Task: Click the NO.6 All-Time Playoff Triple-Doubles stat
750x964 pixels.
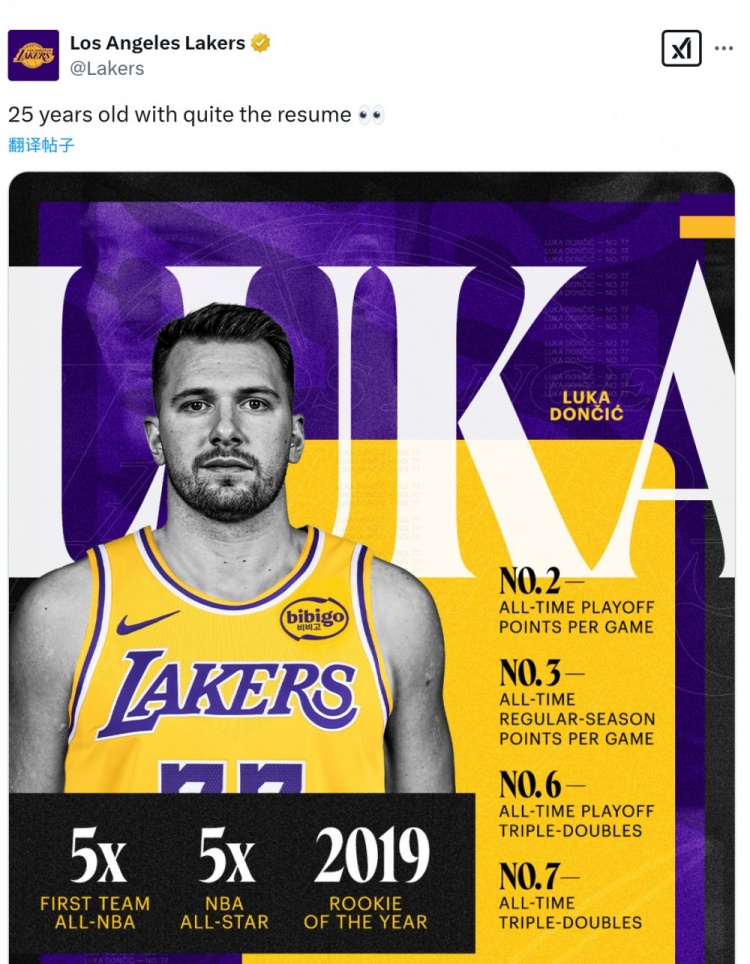Action: [576, 805]
